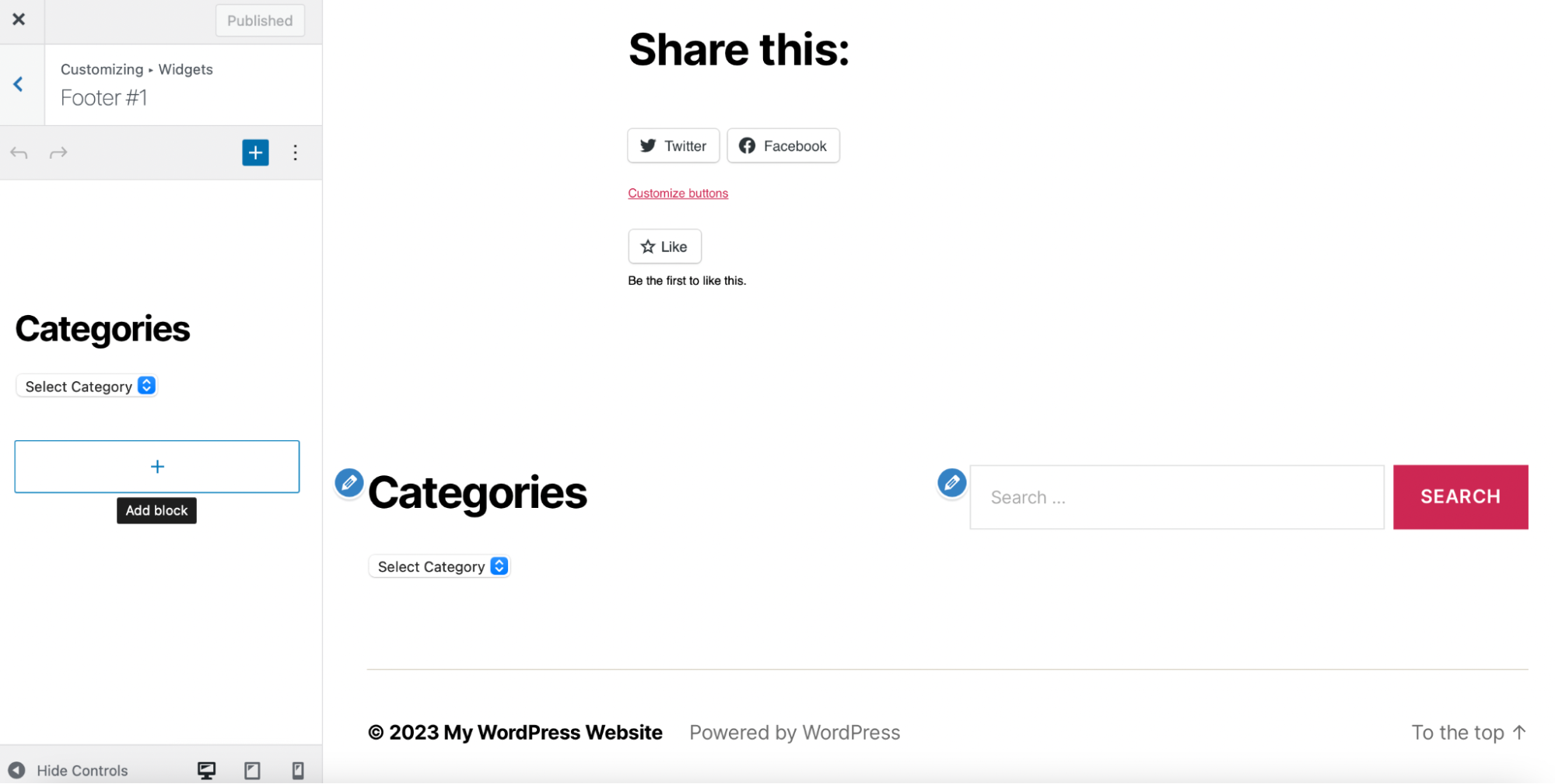This screenshot has height=784, width=1555.
Task: Open the Customize buttons link
Action: click(x=678, y=194)
